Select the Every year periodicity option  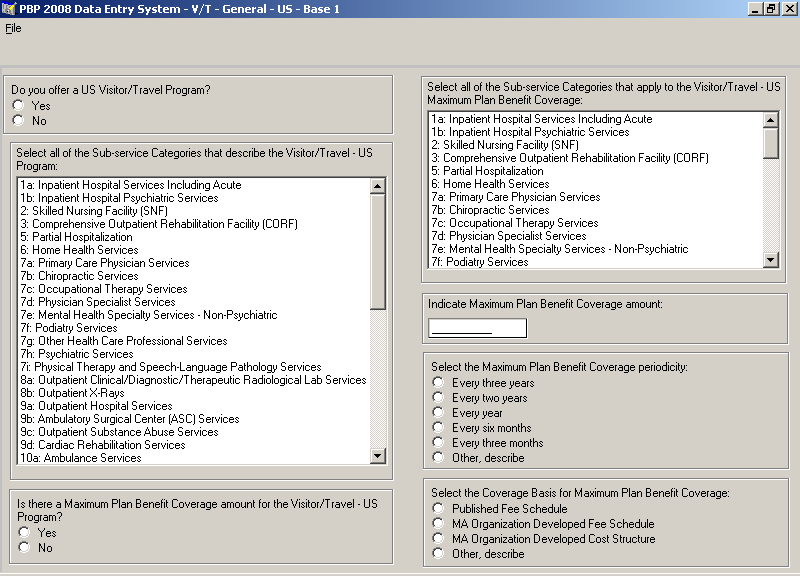438,413
